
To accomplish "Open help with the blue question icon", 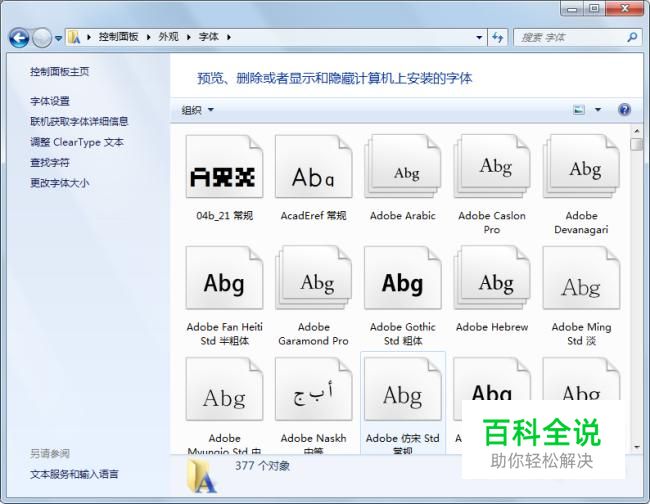I will [x=624, y=110].
